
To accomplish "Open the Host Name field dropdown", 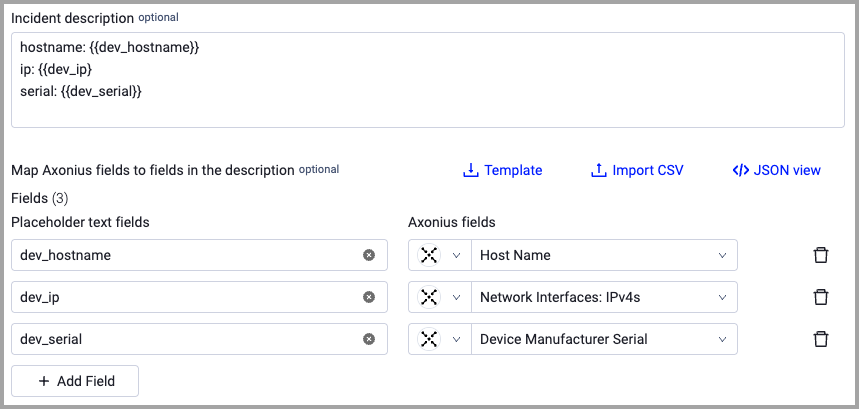I will [604, 255].
